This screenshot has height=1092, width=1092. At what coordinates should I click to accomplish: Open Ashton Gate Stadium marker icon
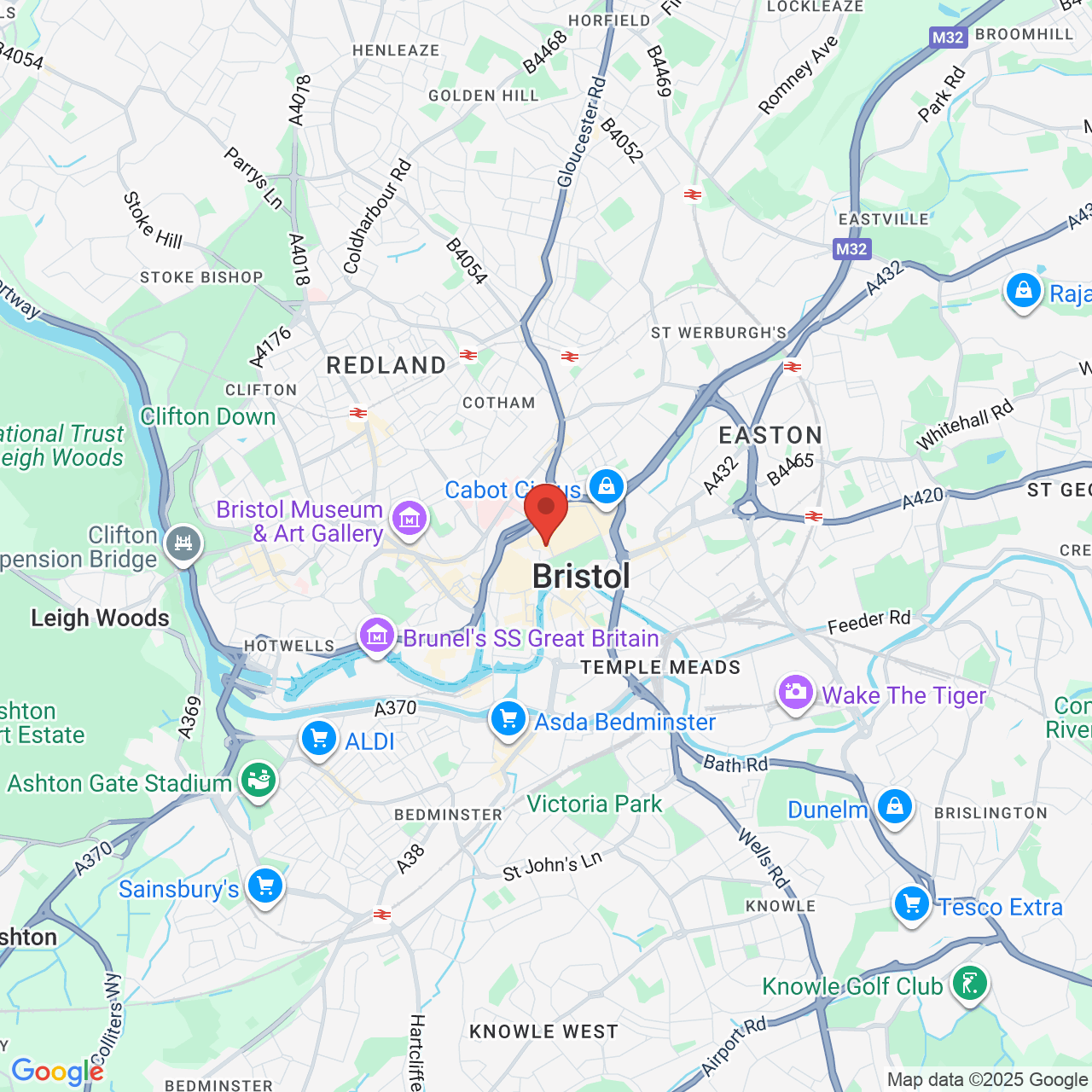pos(258,781)
